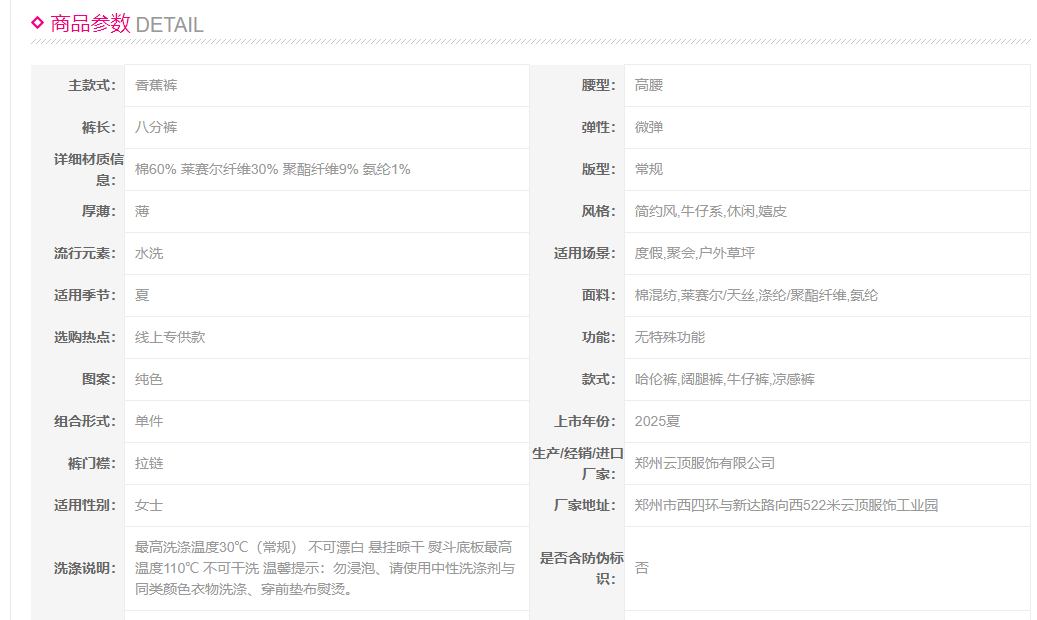The width and height of the screenshot is (1037, 620).
Task: Select the 哈伦裤,阔腿裤,牛仔裤,凉感裤 style value
Action: (724, 380)
